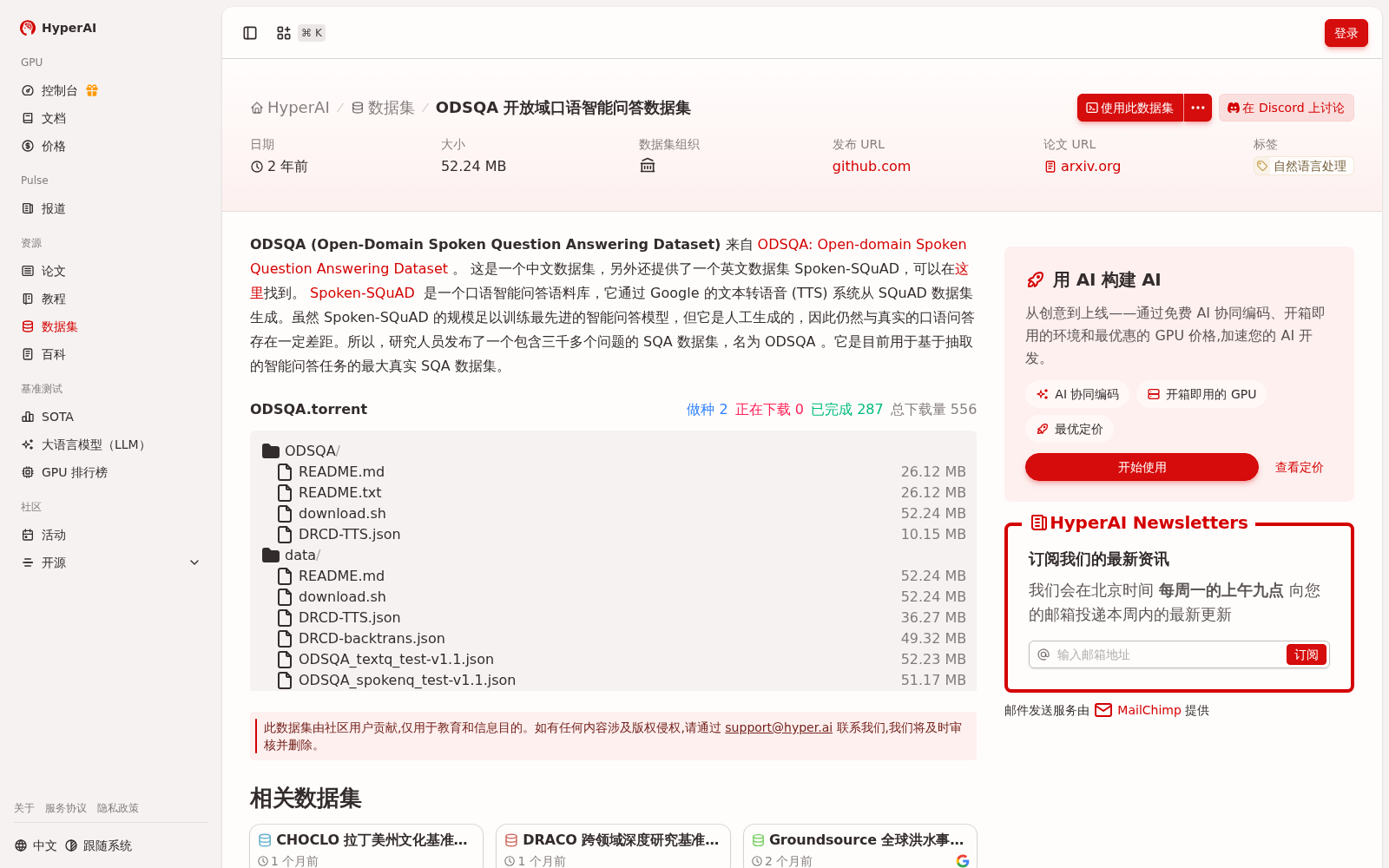Open the github.com release URL
Viewport: 1389px width, 868px height.
pos(872,166)
